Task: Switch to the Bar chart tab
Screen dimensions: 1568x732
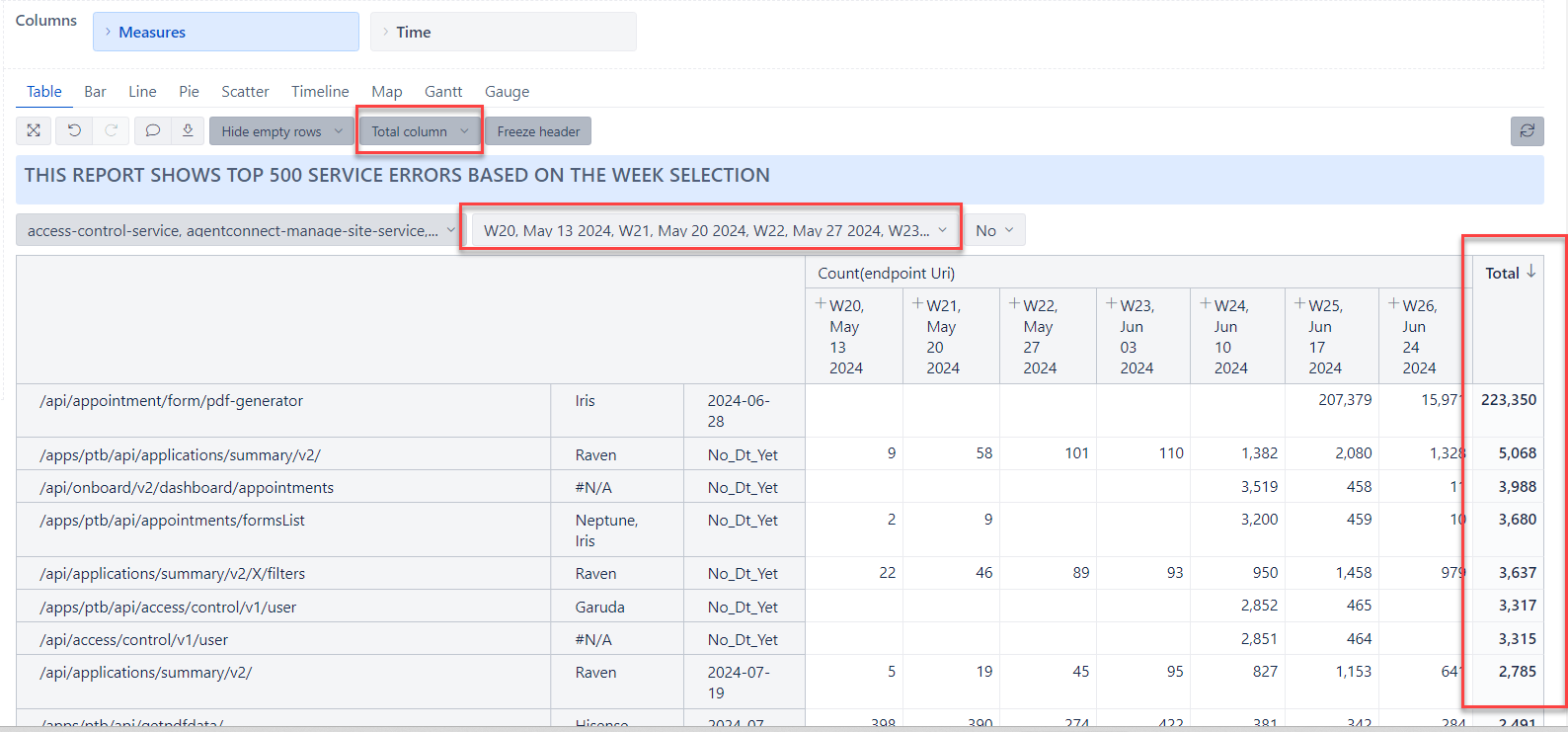Action: click(95, 92)
